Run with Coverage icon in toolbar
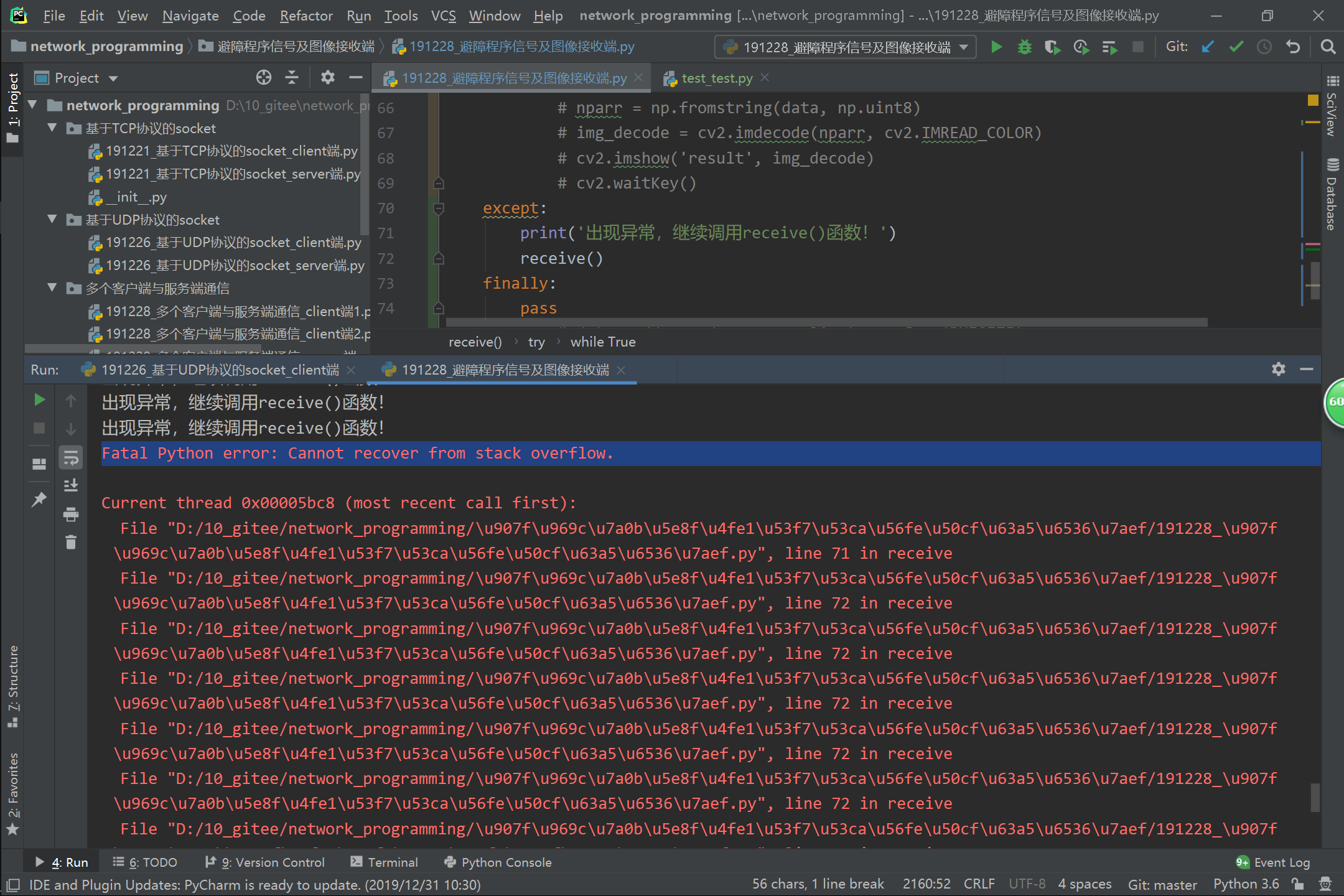The width and height of the screenshot is (1344, 896). coord(1052,47)
